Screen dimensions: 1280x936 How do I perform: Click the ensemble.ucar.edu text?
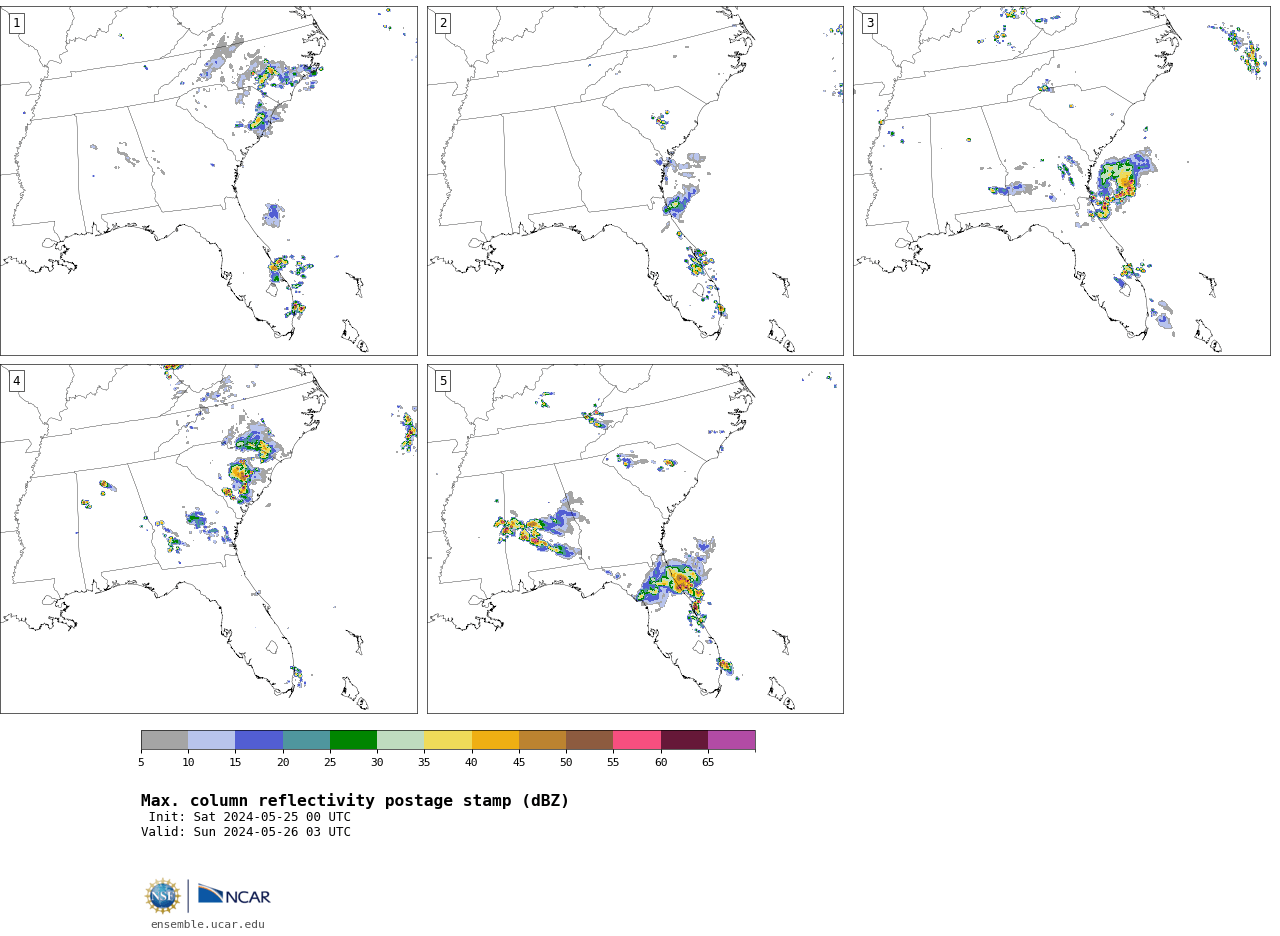pos(208,924)
